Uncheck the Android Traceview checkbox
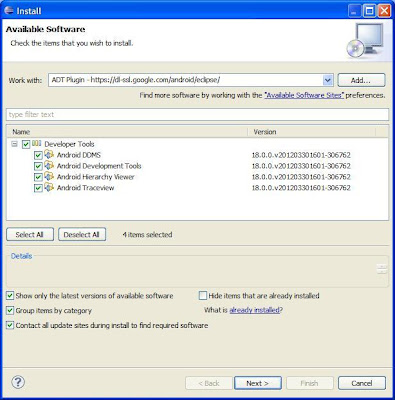Screen dimensions: 395x400 [38, 188]
